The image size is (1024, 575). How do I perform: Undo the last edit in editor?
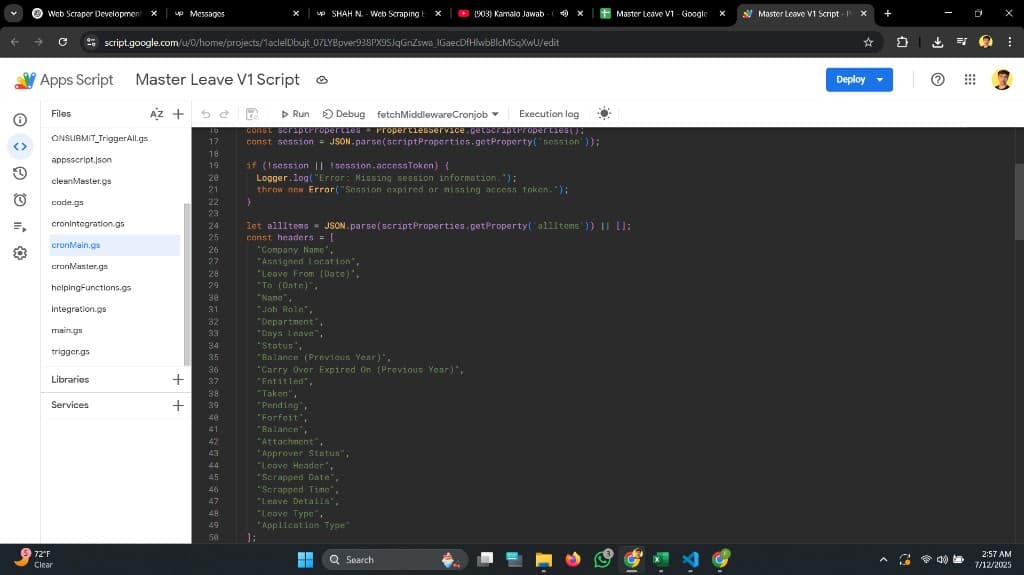[x=206, y=114]
